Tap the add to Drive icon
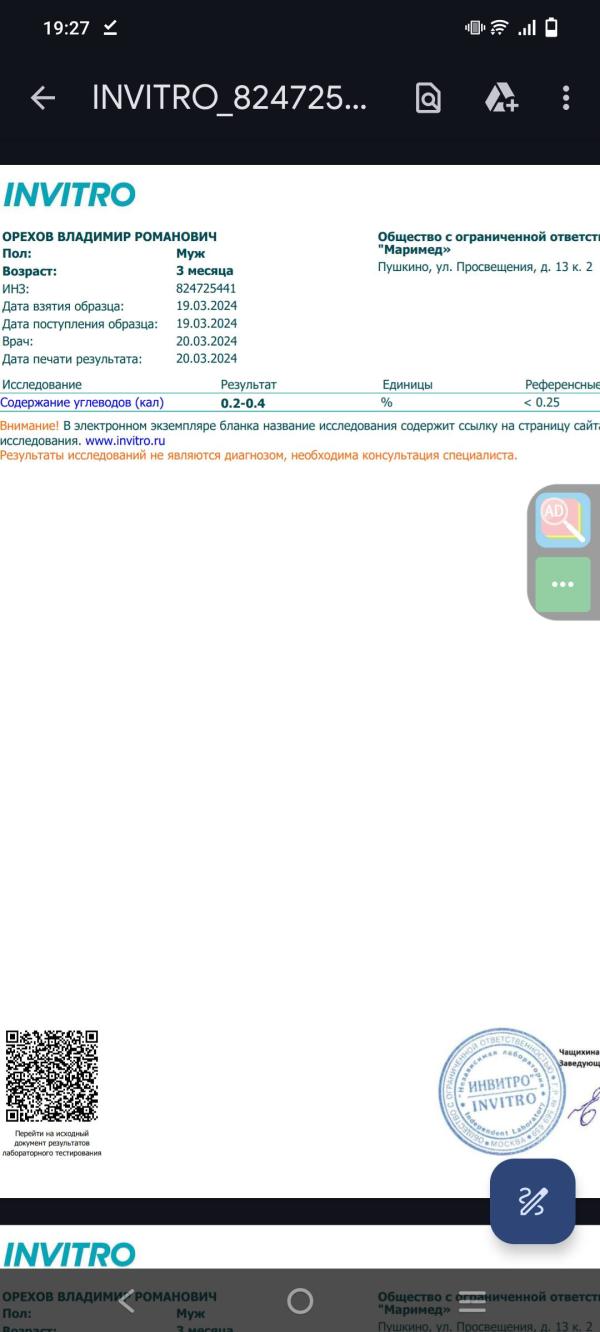This screenshot has height=1332, width=600. point(500,97)
